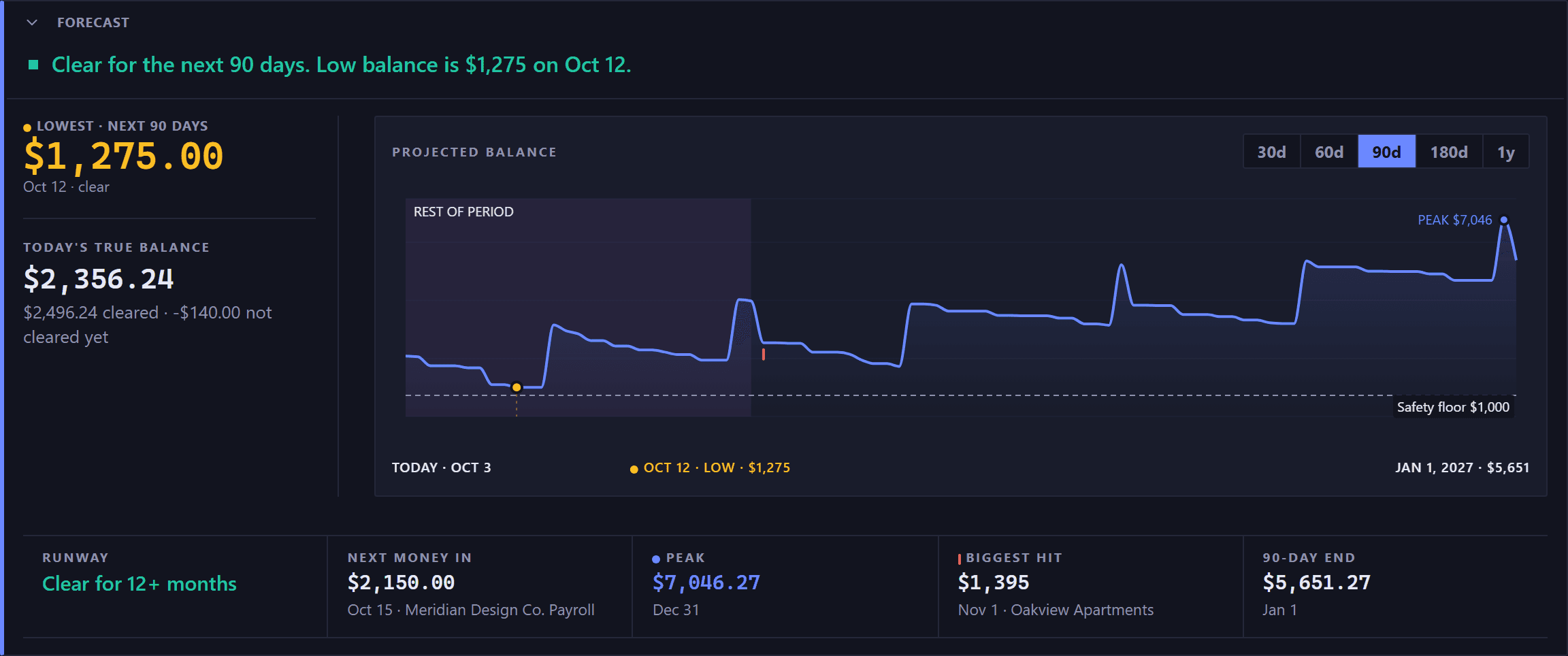Click the yellow dot beside Lowest label
The height and width of the screenshot is (656, 1568).
click(27, 127)
